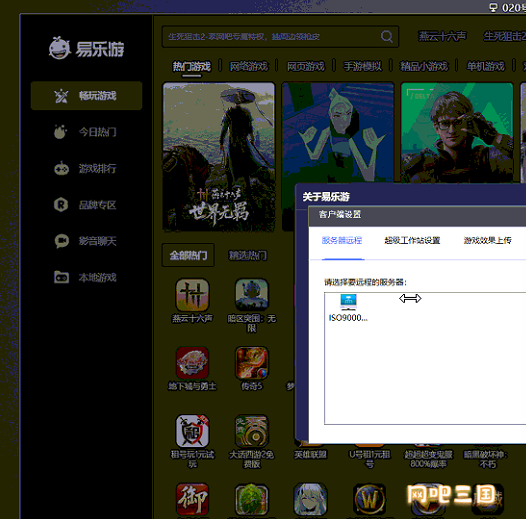Click into the game search box
The width and height of the screenshot is (526, 519).
click(x=280, y=36)
